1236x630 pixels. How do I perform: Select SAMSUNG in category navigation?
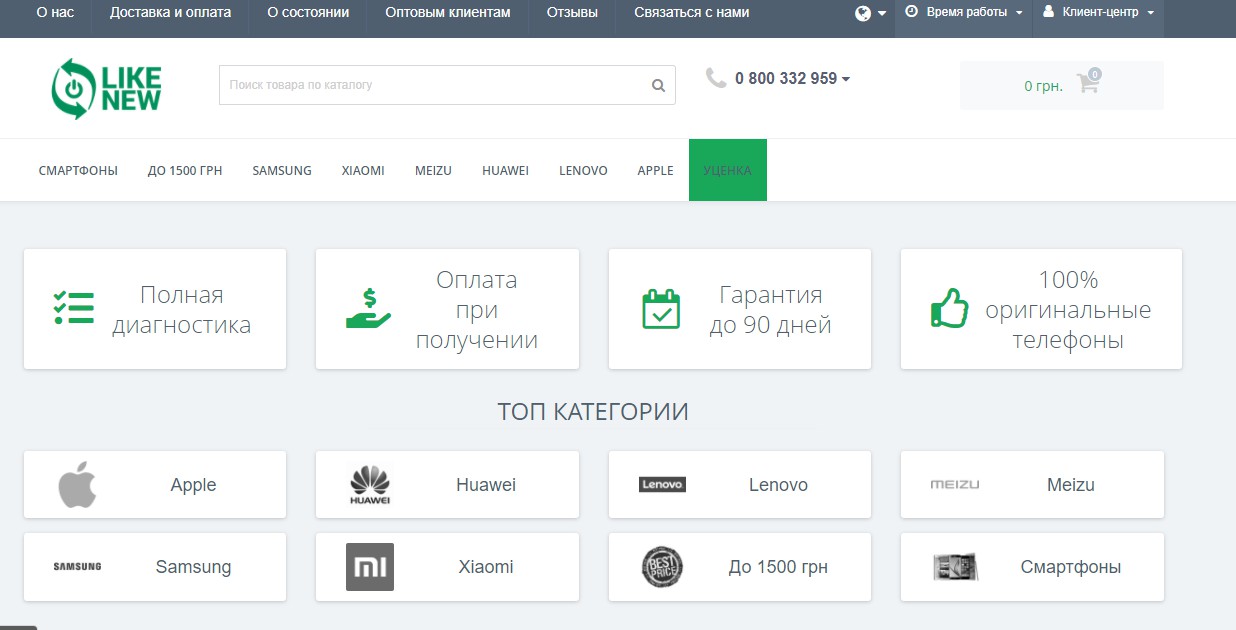[x=282, y=171]
